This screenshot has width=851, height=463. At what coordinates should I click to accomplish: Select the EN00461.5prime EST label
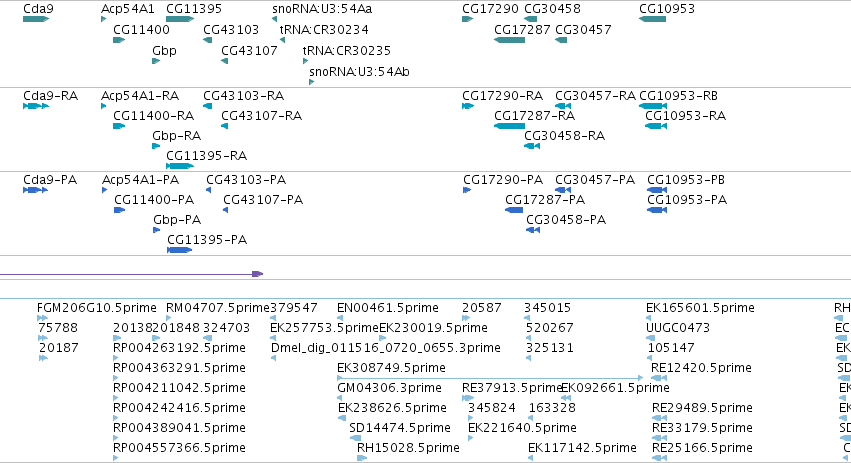click(x=388, y=308)
